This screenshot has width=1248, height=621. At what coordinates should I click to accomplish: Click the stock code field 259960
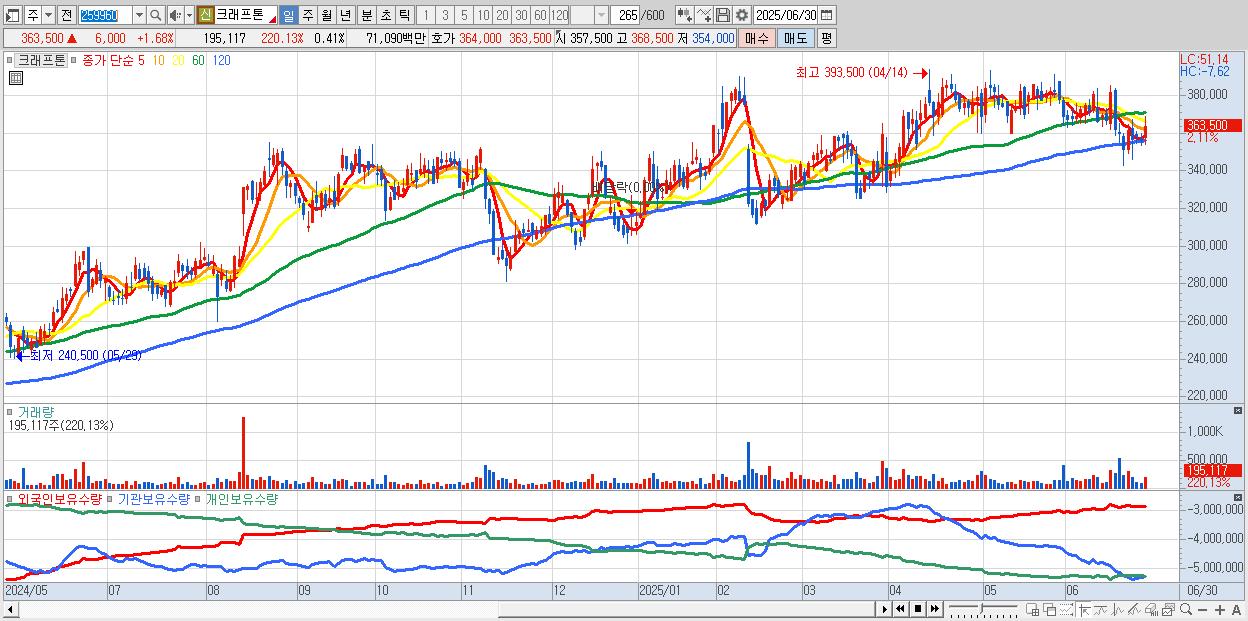105,15
